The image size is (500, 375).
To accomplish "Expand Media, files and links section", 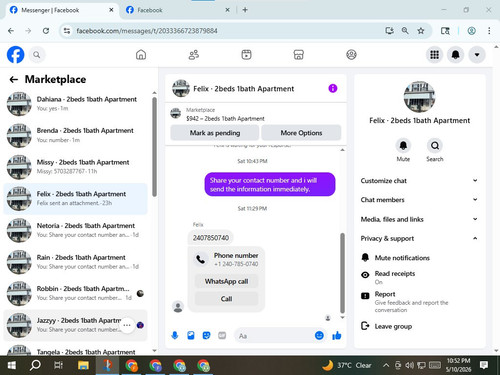I will 419,219.
